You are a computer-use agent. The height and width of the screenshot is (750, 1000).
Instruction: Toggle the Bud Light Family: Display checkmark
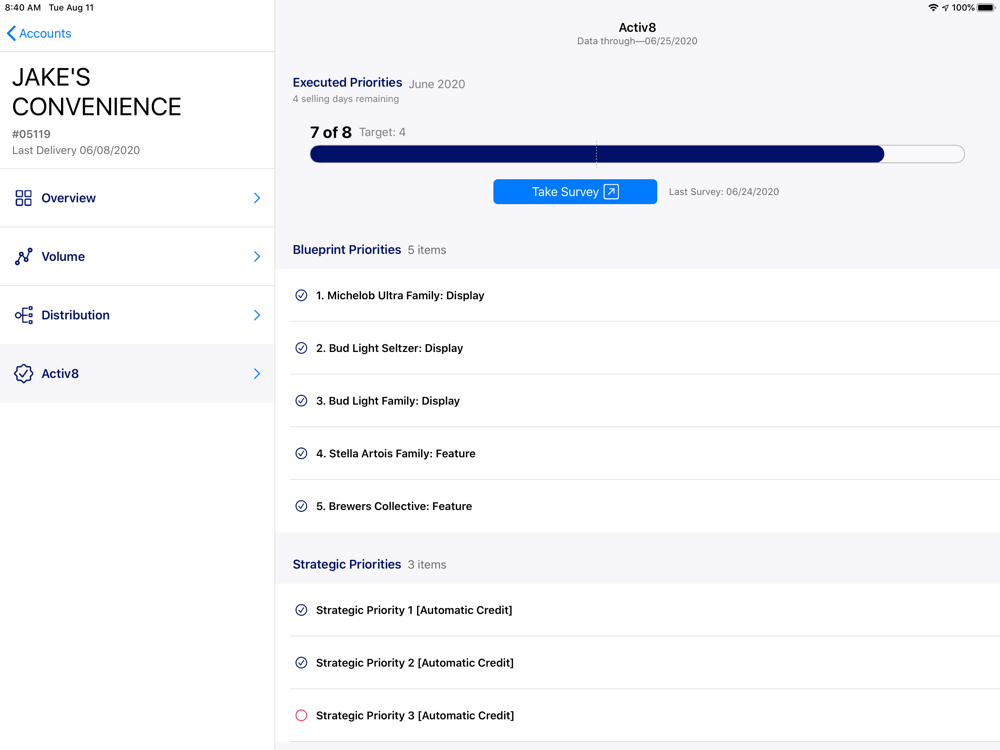tap(301, 401)
